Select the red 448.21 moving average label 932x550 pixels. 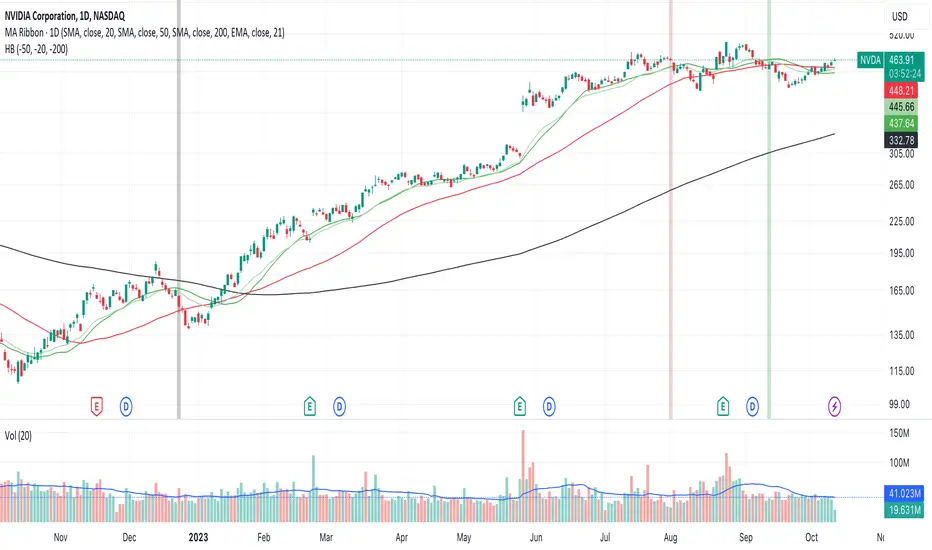click(902, 90)
